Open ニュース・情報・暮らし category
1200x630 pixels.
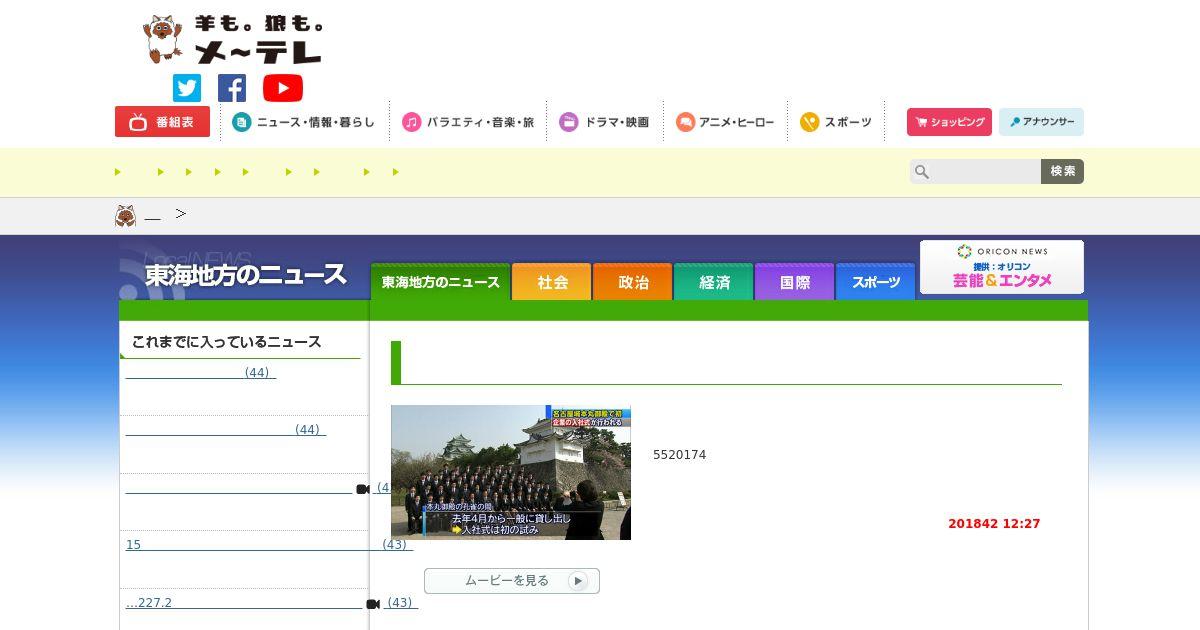point(304,122)
